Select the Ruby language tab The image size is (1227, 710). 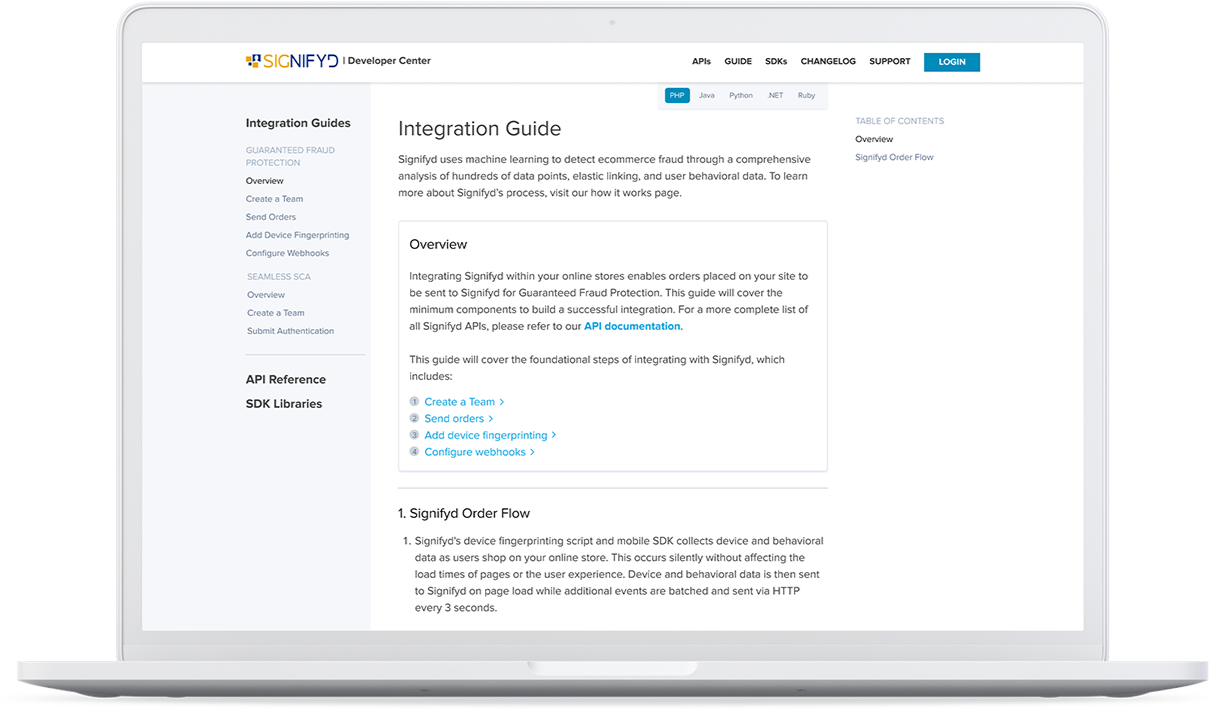click(806, 96)
